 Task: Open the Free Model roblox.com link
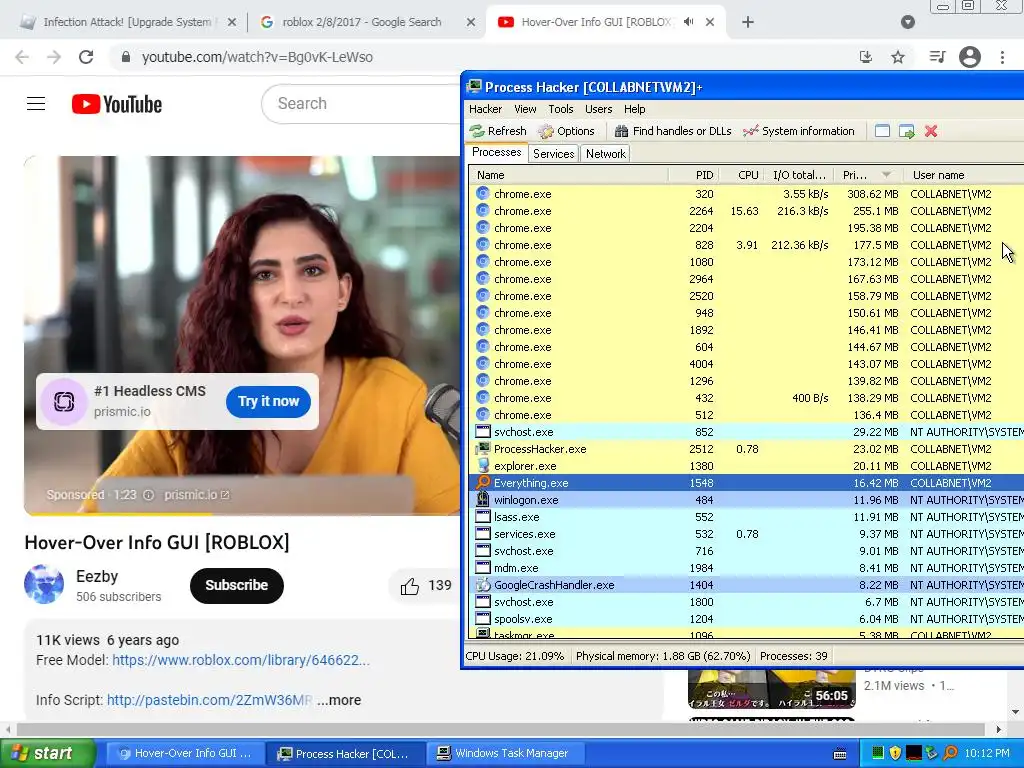(241, 660)
